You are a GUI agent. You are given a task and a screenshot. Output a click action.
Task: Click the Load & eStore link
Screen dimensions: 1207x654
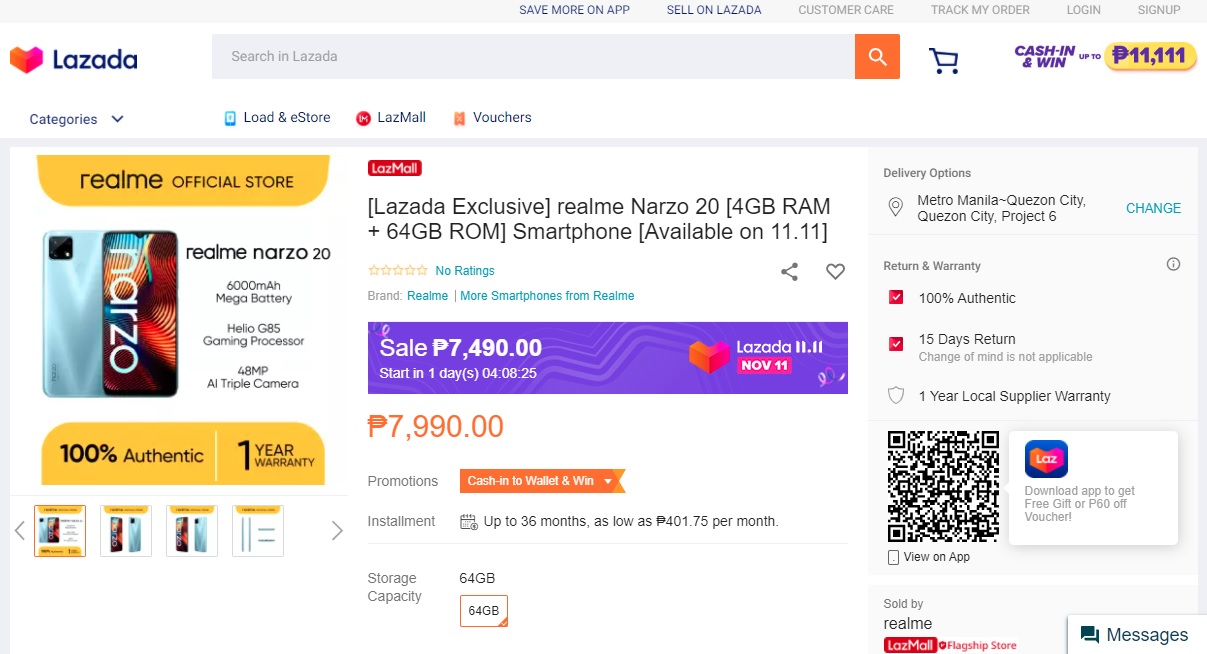287,118
